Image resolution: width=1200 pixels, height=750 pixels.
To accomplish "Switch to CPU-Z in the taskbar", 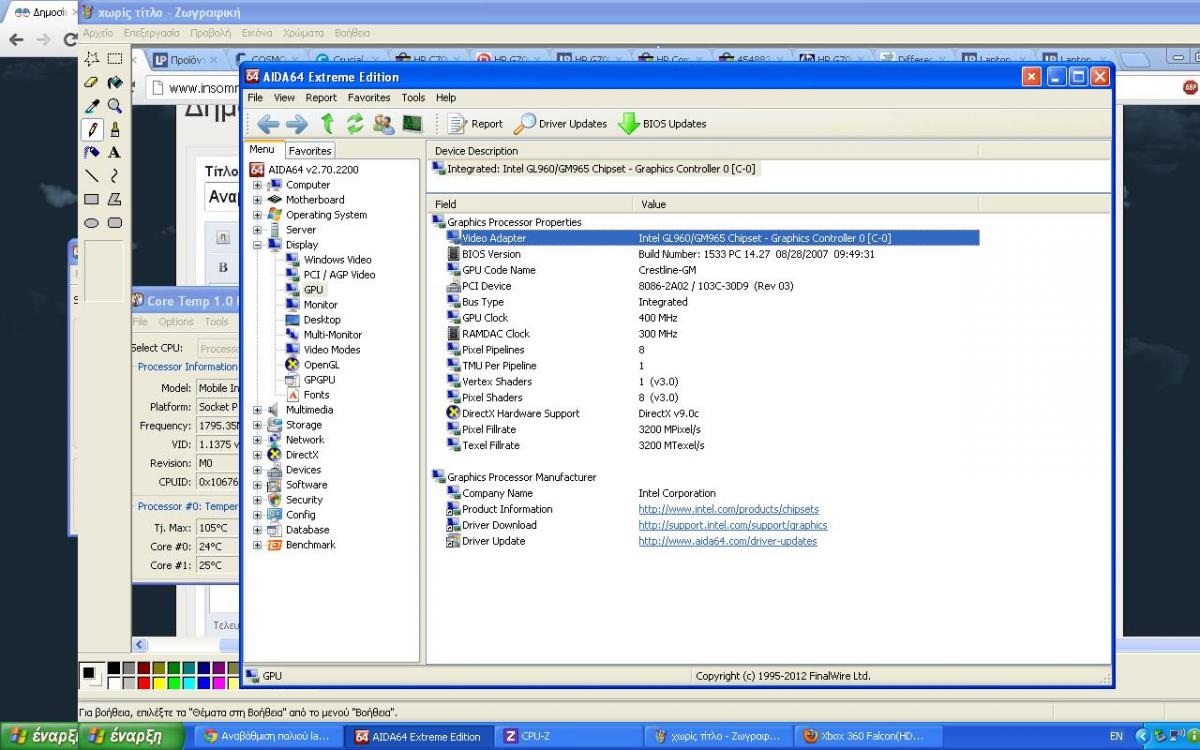I will click(x=568, y=737).
